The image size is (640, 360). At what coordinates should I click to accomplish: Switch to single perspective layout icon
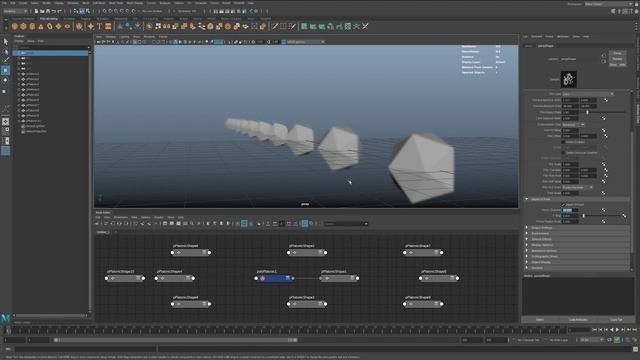point(5,122)
